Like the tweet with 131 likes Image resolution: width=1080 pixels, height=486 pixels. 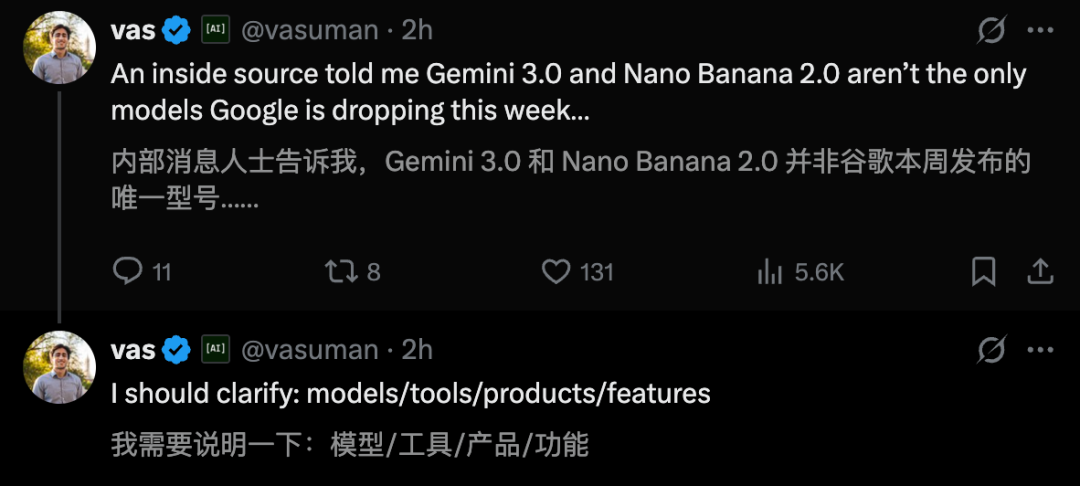pyautogui.click(x=555, y=271)
